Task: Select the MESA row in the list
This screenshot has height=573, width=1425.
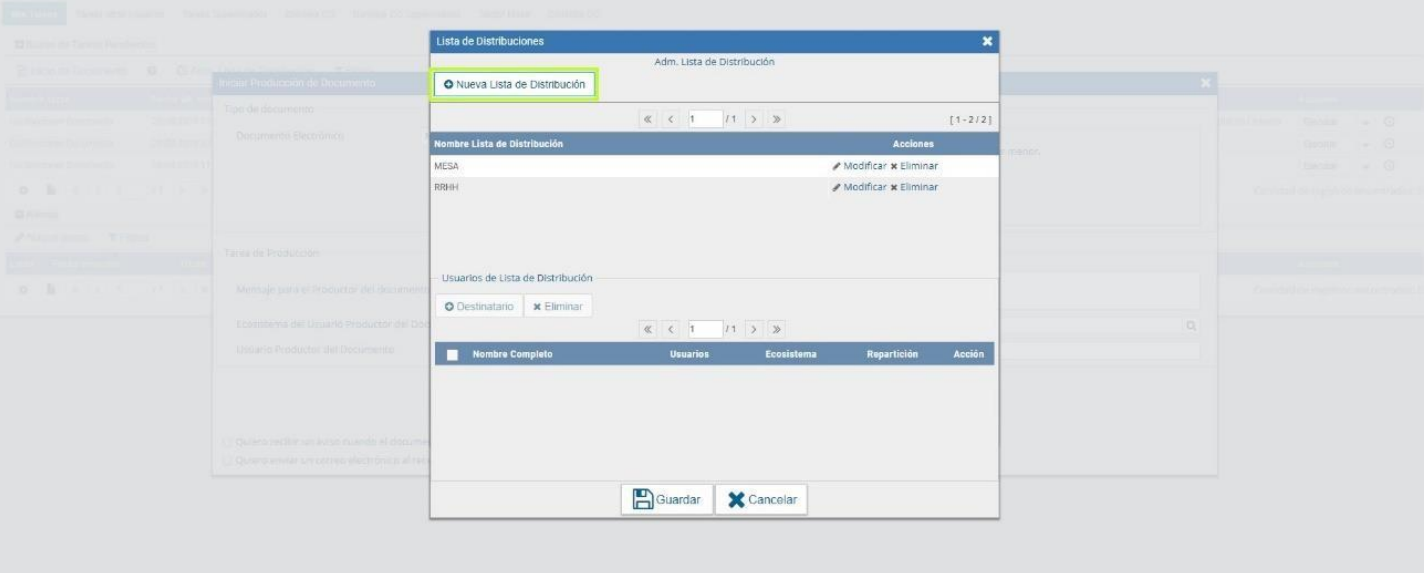Action: (600, 166)
